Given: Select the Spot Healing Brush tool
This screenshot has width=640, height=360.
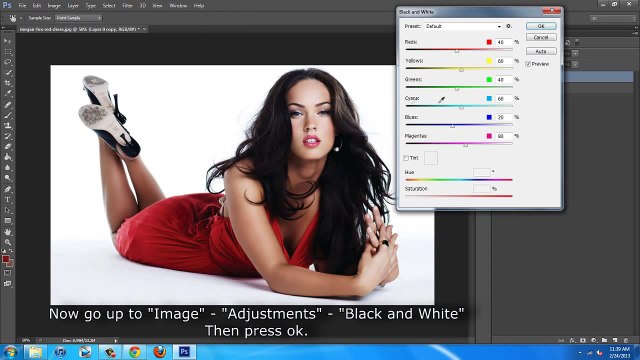Looking at the screenshot, I should pyautogui.click(x=8, y=105).
